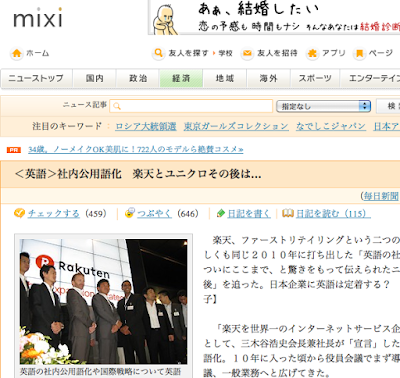Click the 日記を読む open book icon
400x378 pixels.
[288, 213]
